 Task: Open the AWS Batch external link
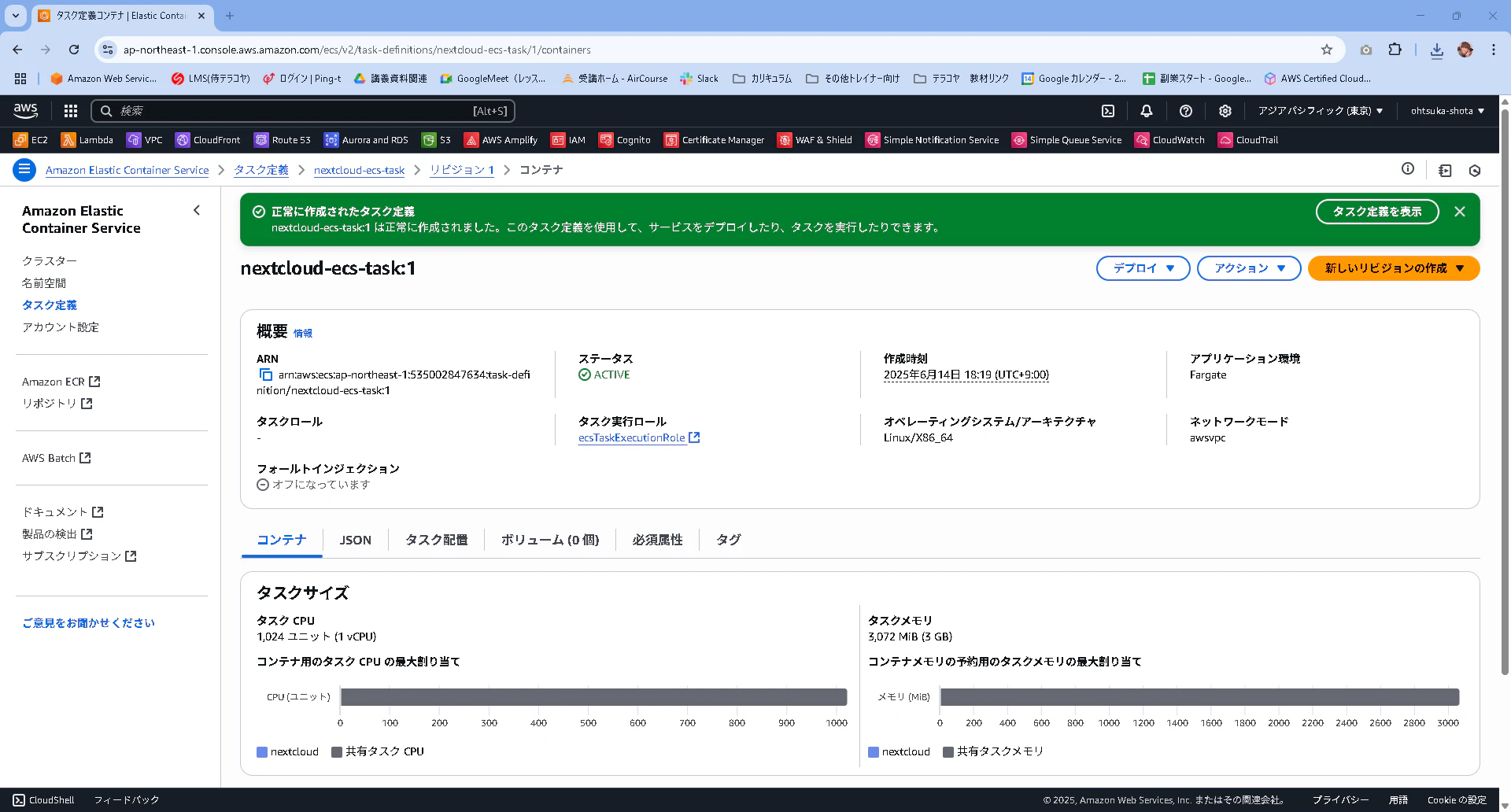pyautogui.click(x=57, y=458)
